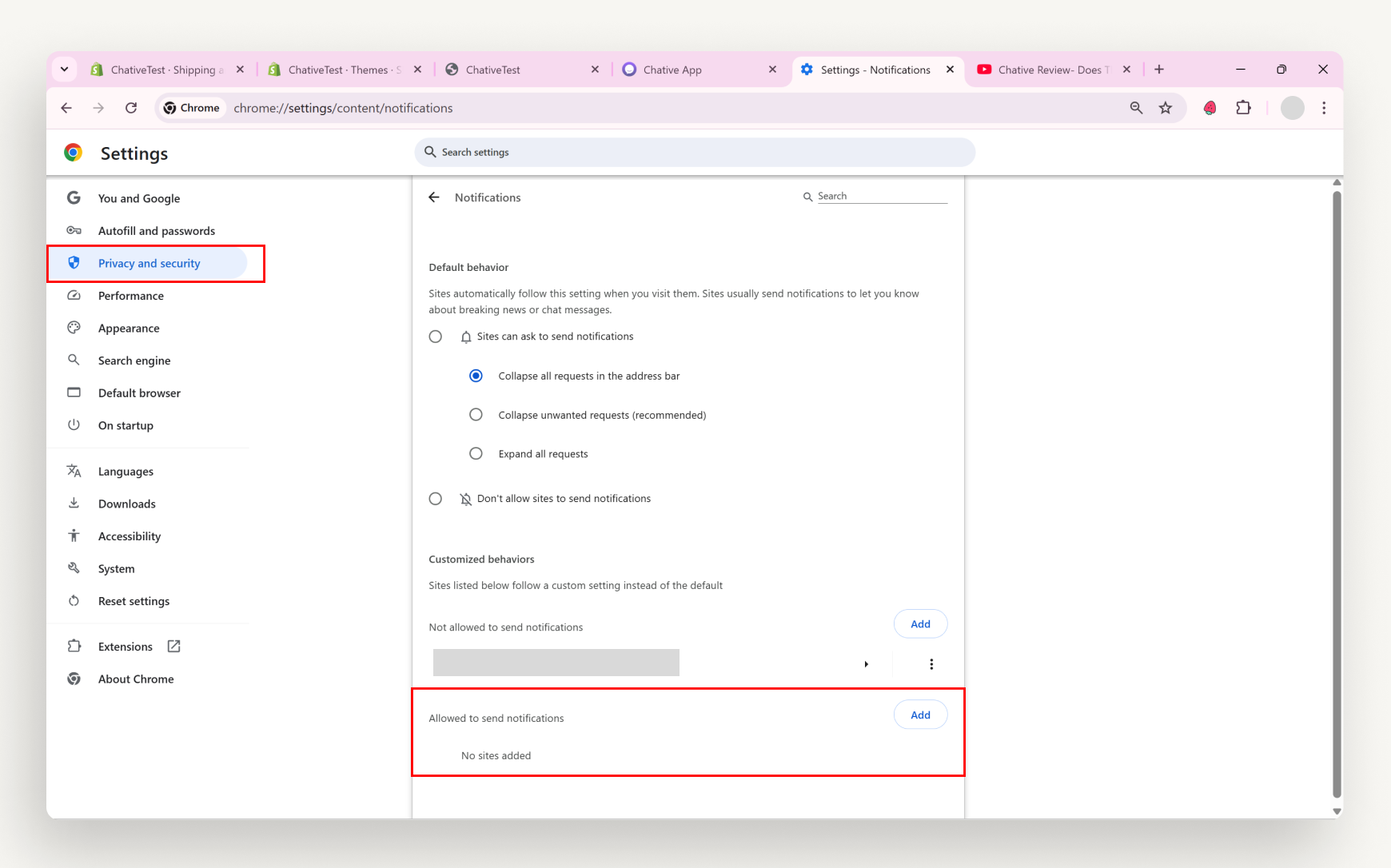Viewport: 1391px width, 868px height.
Task: Click Add under Allowed to send notifications
Action: tap(919, 715)
